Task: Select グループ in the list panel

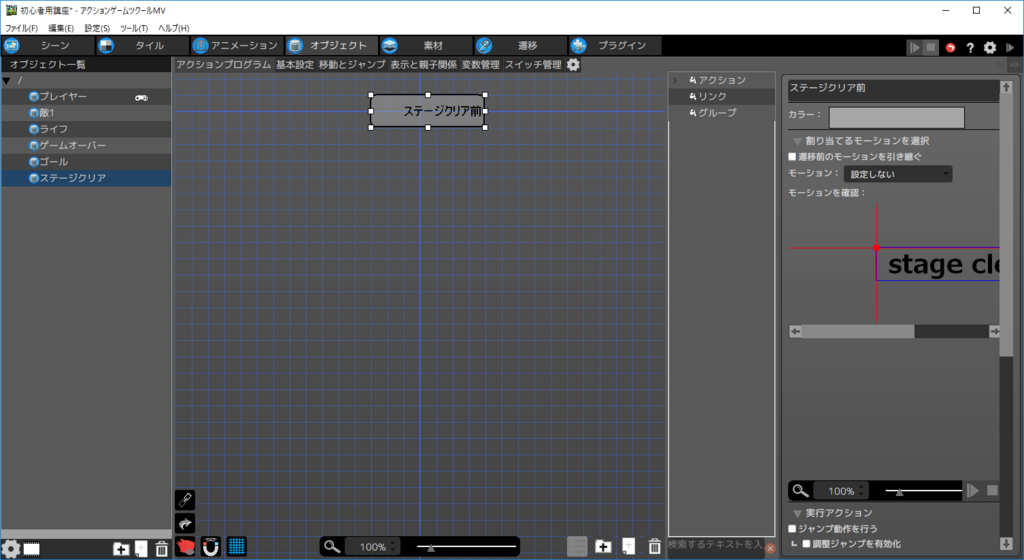Action: pyautogui.click(x=722, y=113)
